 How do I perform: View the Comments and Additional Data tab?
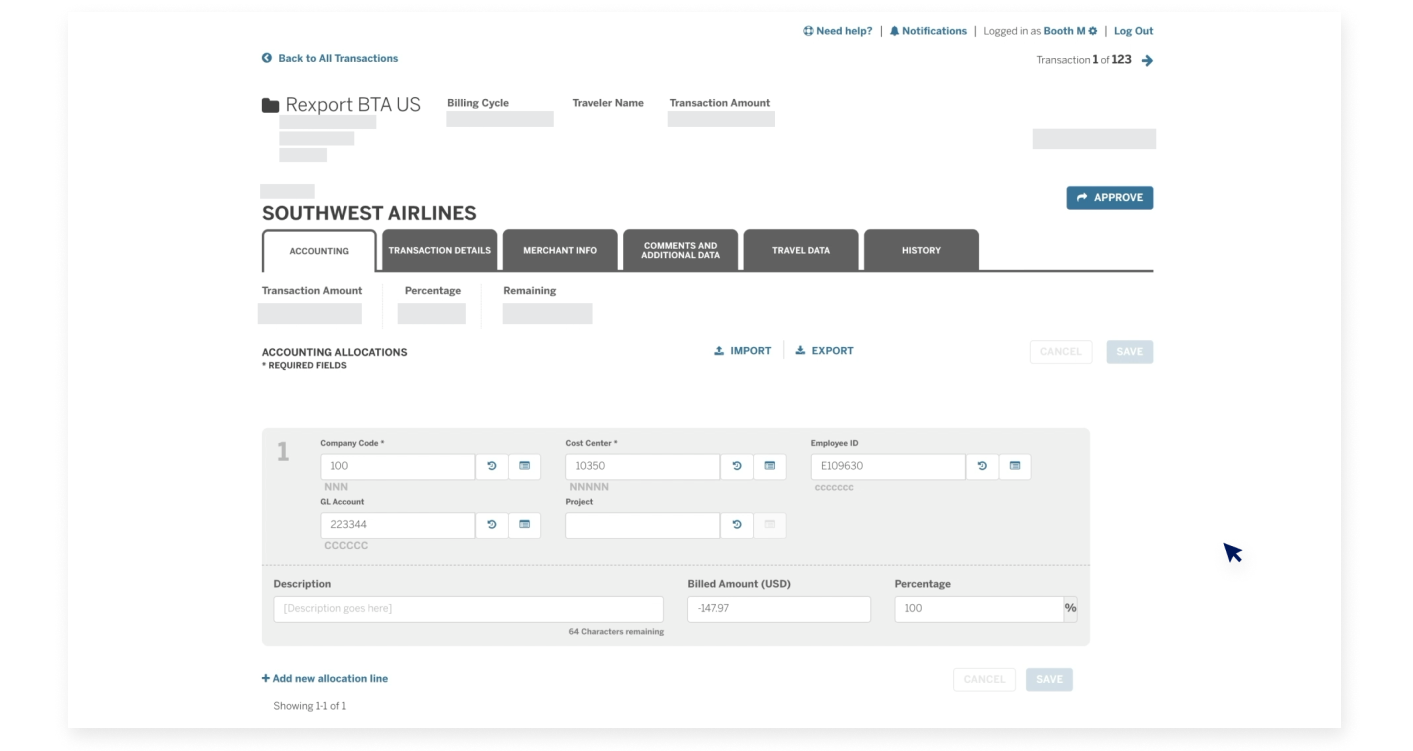681,250
